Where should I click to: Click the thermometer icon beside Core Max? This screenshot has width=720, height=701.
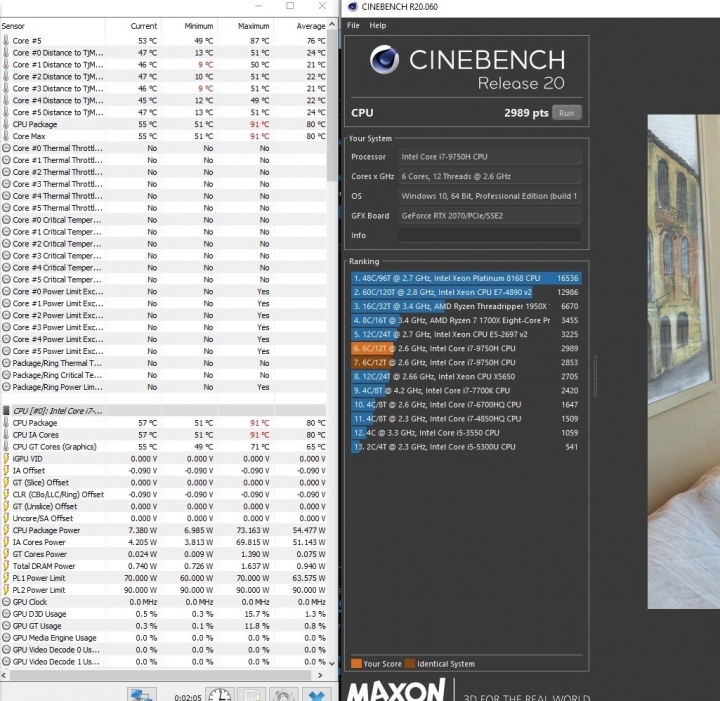6,136
